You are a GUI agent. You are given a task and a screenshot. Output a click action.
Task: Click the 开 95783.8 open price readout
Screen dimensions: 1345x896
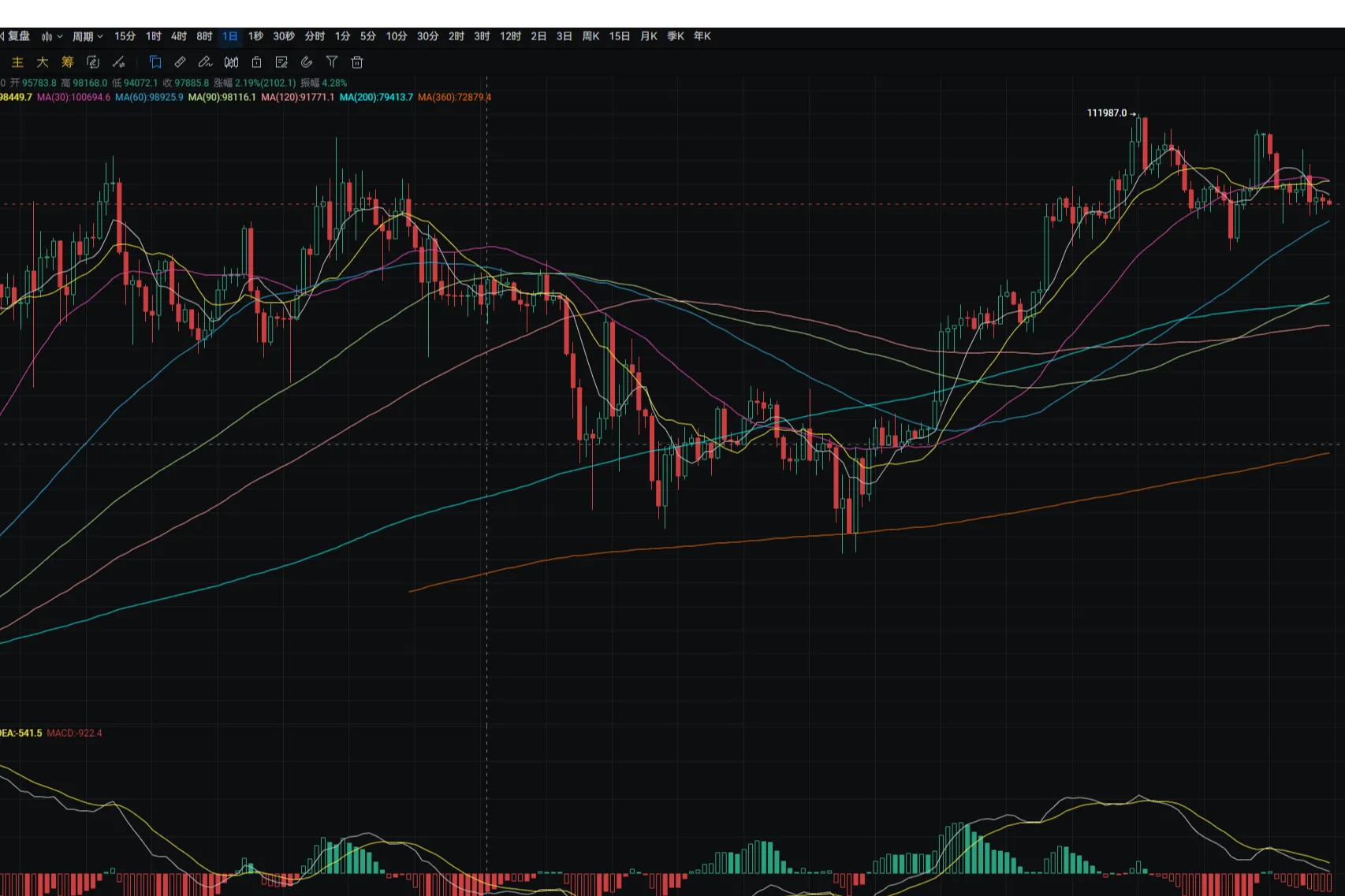coord(33,83)
